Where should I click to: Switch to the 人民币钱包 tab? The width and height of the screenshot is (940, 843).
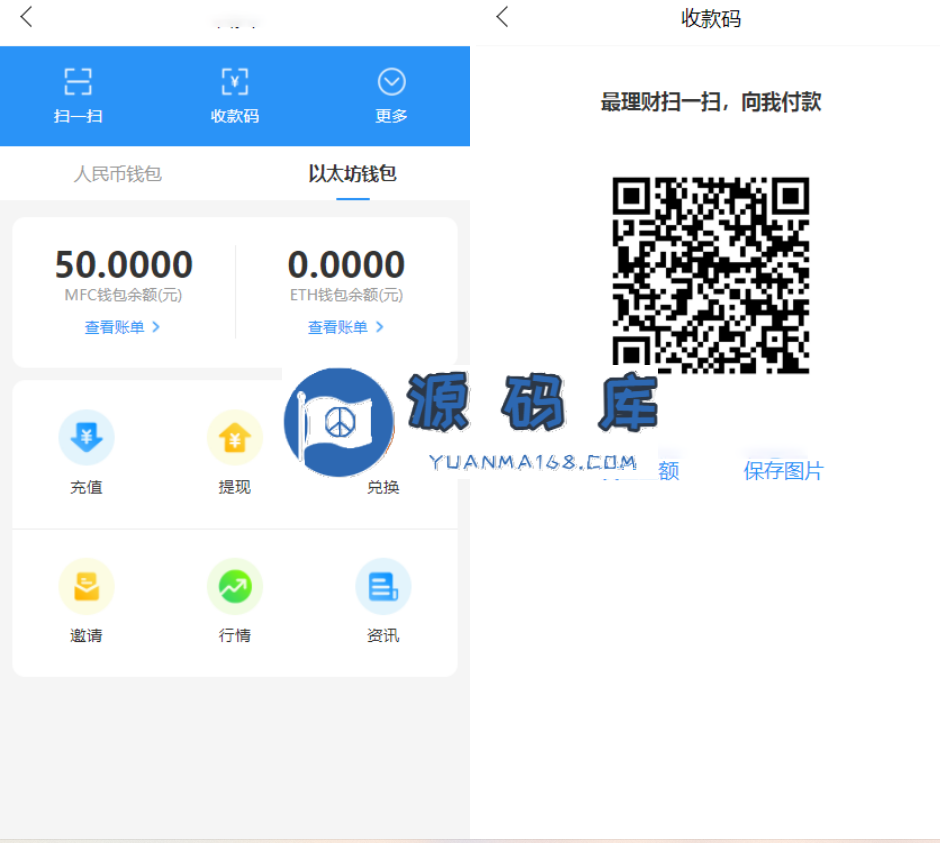click(x=118, y=174)
